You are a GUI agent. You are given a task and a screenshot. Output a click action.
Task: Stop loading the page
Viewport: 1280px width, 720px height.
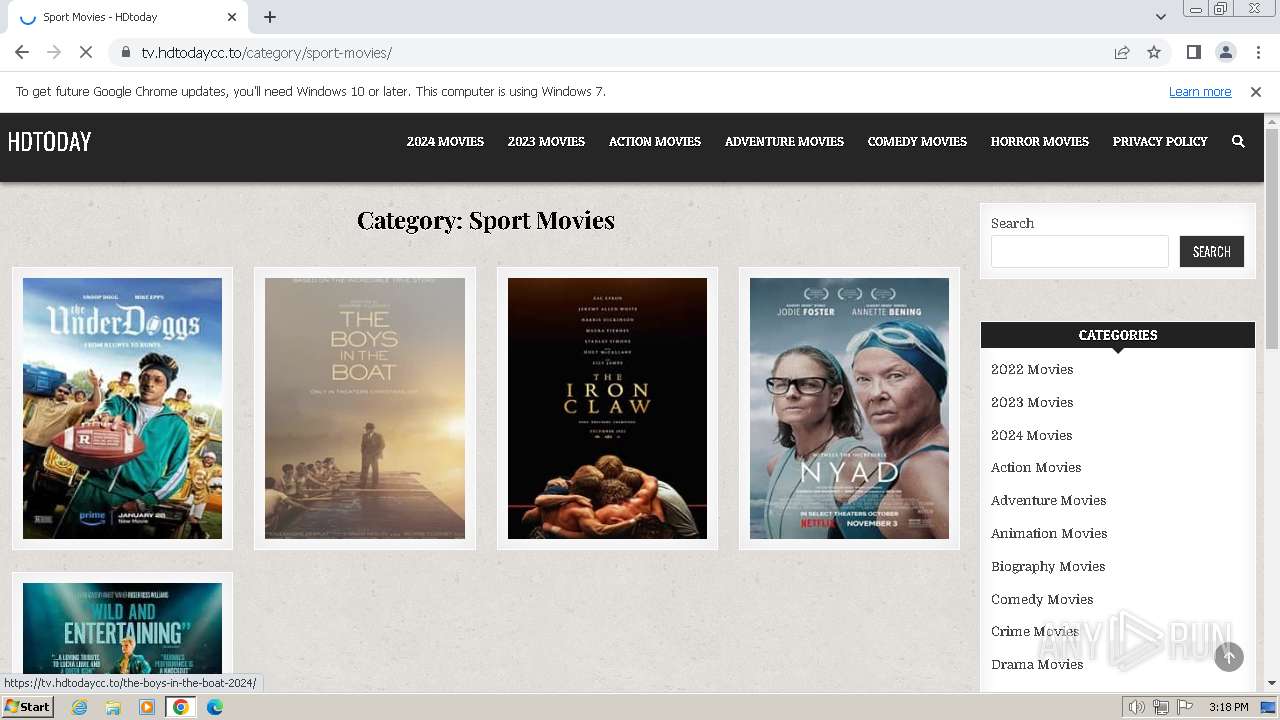pos(86,52)
